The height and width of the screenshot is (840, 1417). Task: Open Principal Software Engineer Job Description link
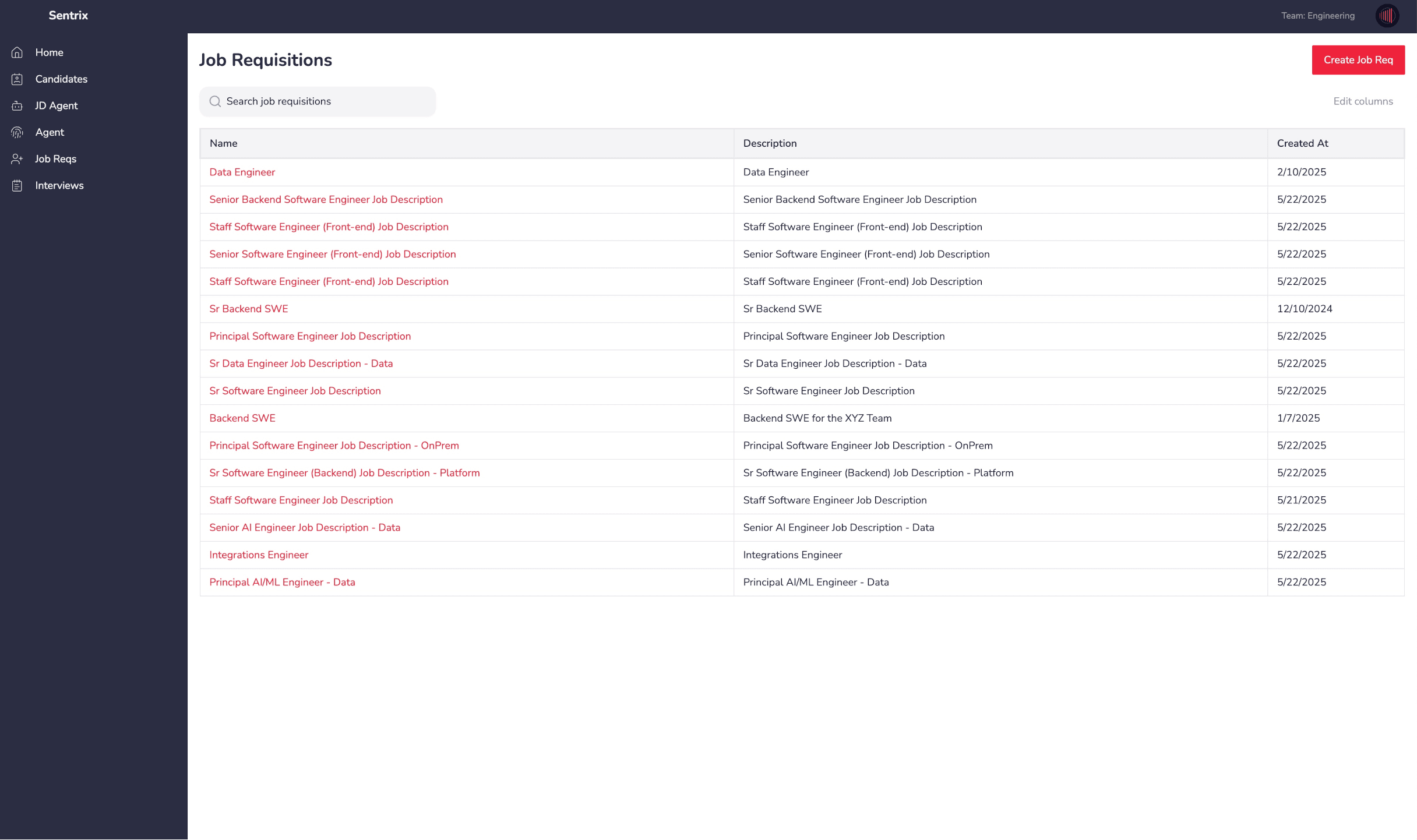coord(310,337)
